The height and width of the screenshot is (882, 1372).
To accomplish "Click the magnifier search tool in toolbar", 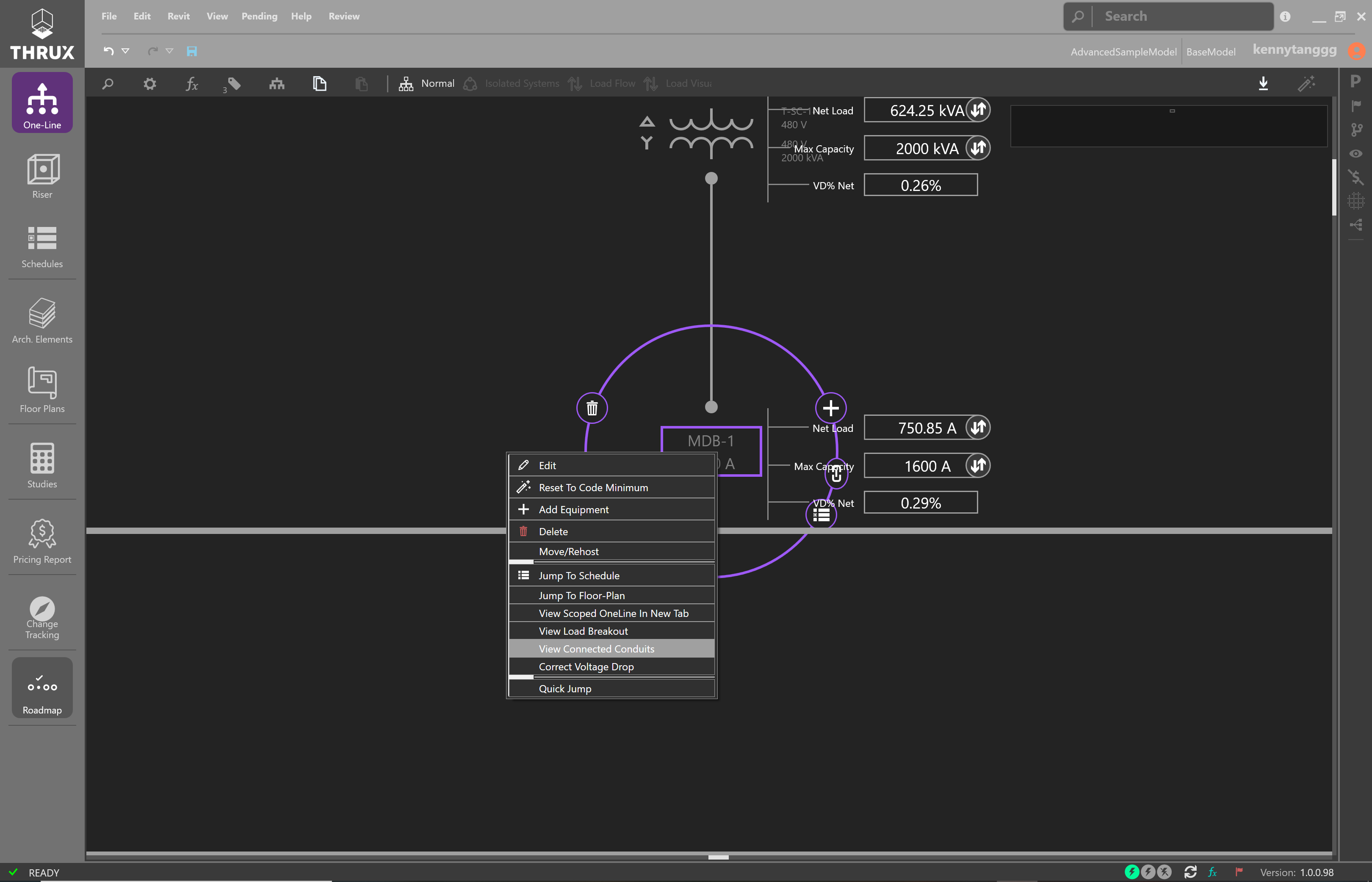I will 108,83.
